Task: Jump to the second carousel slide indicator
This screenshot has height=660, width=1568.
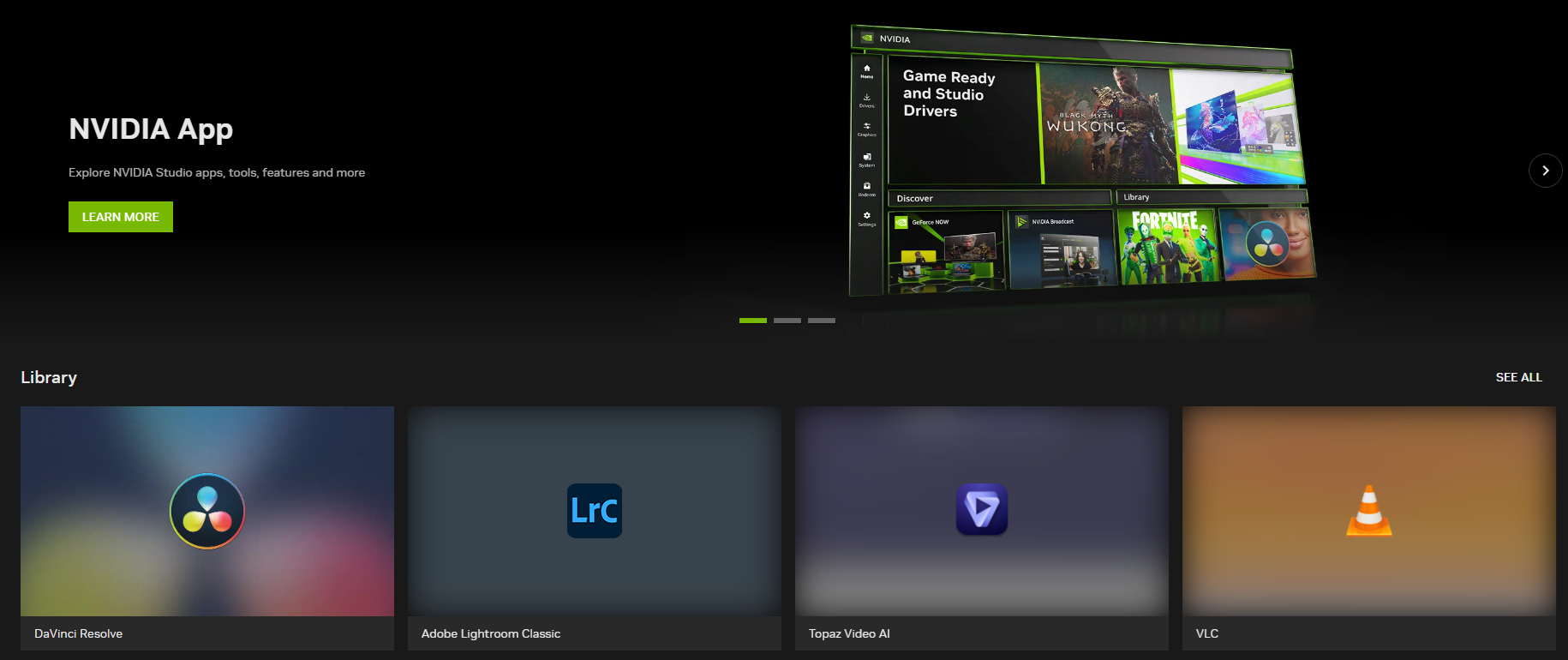Action: click(787, 321)
